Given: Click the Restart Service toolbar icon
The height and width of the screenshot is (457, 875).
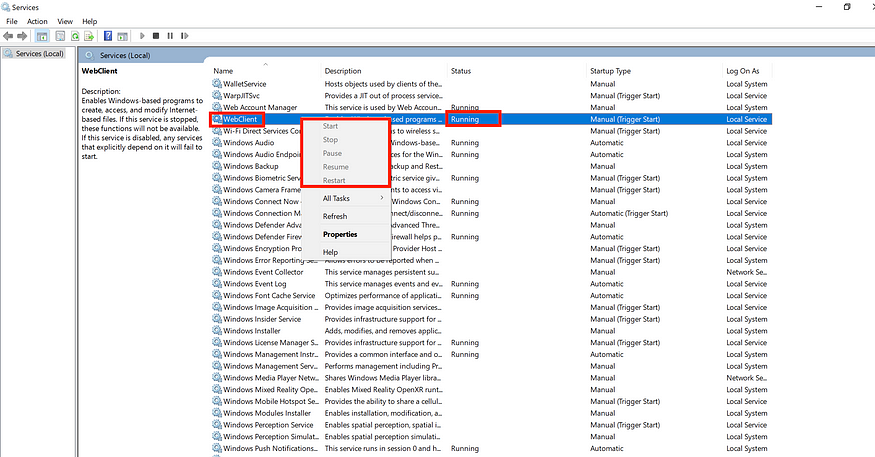Looking at the screenshot, I should point(184,36).
